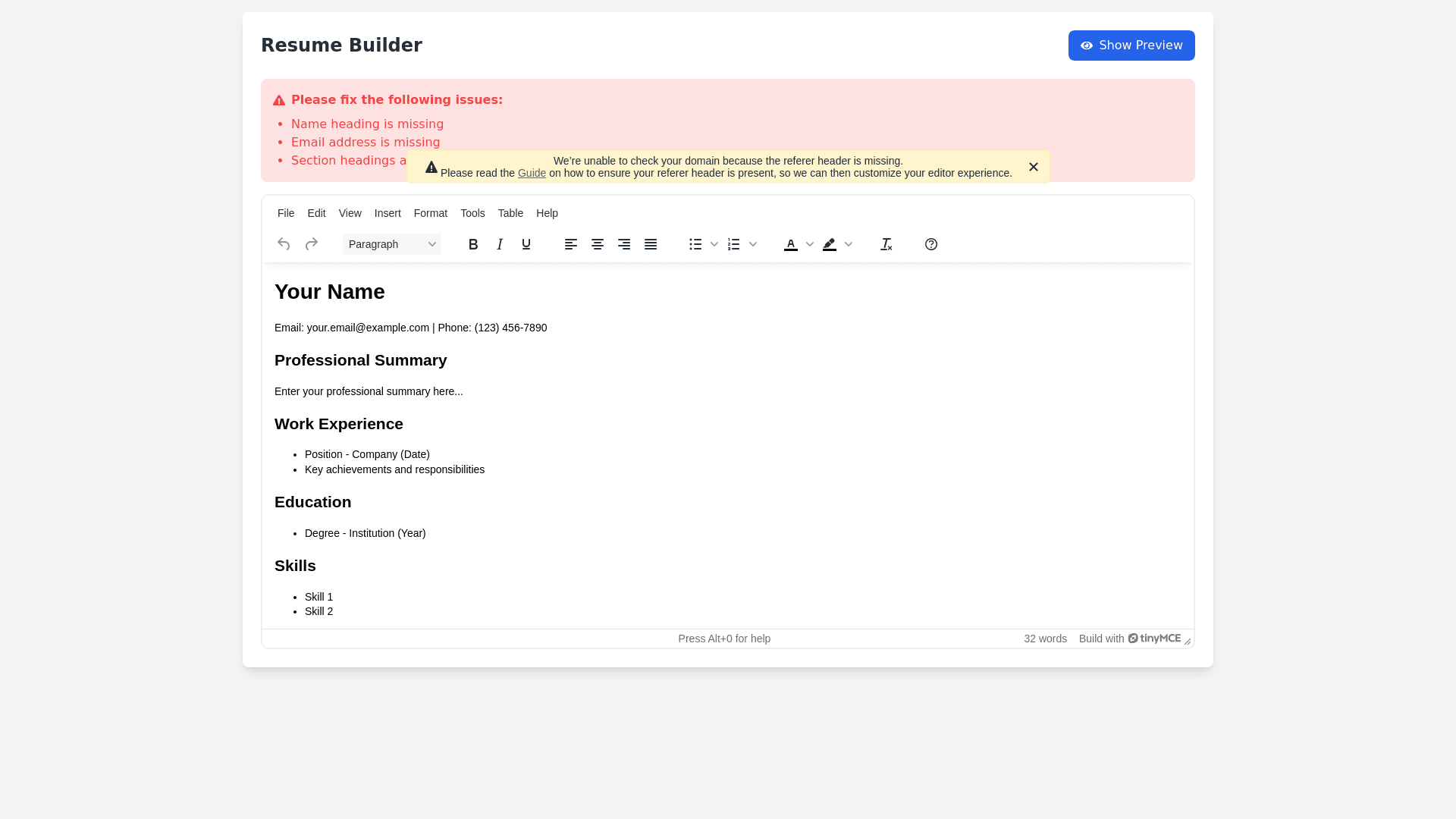Click the Redo arrow icon
The image size is (1456, 819).
(x=311, y=244)
